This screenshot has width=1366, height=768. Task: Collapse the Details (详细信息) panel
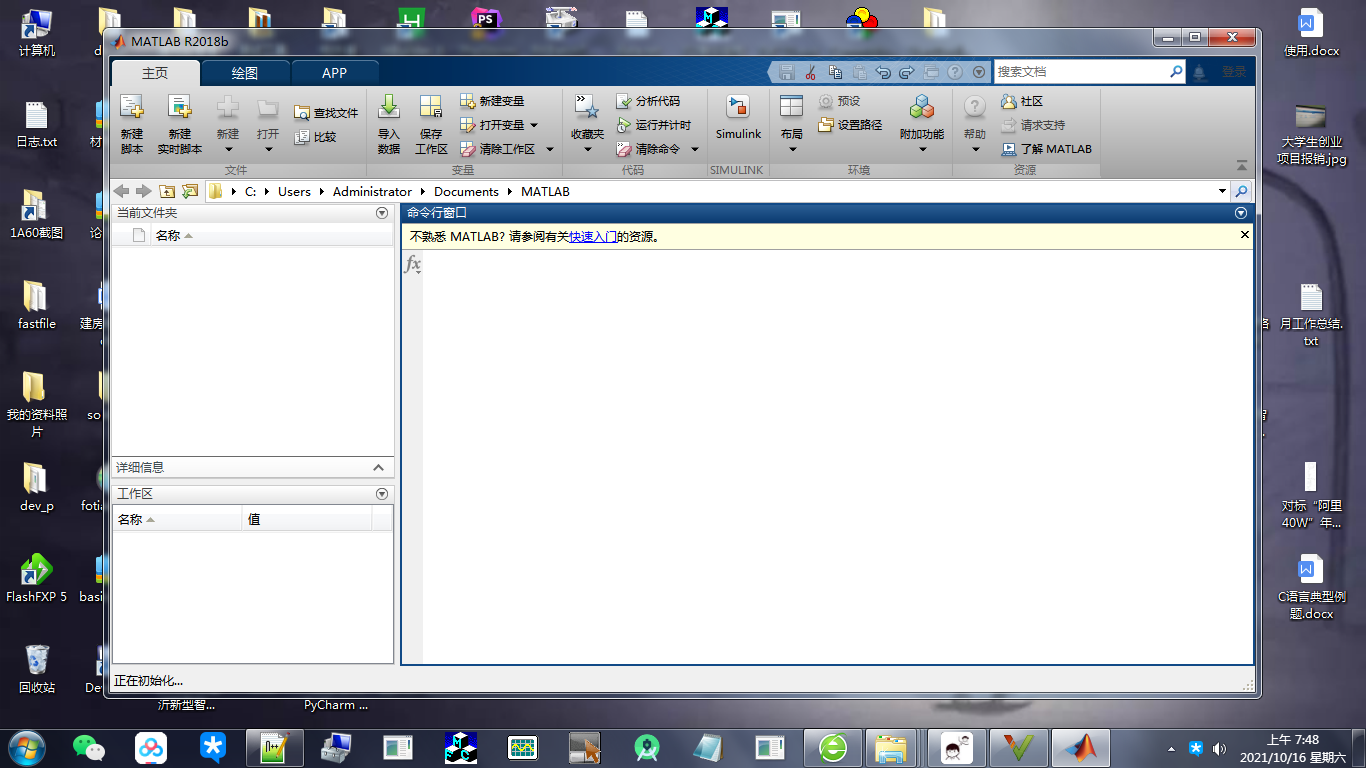[378, 467]
